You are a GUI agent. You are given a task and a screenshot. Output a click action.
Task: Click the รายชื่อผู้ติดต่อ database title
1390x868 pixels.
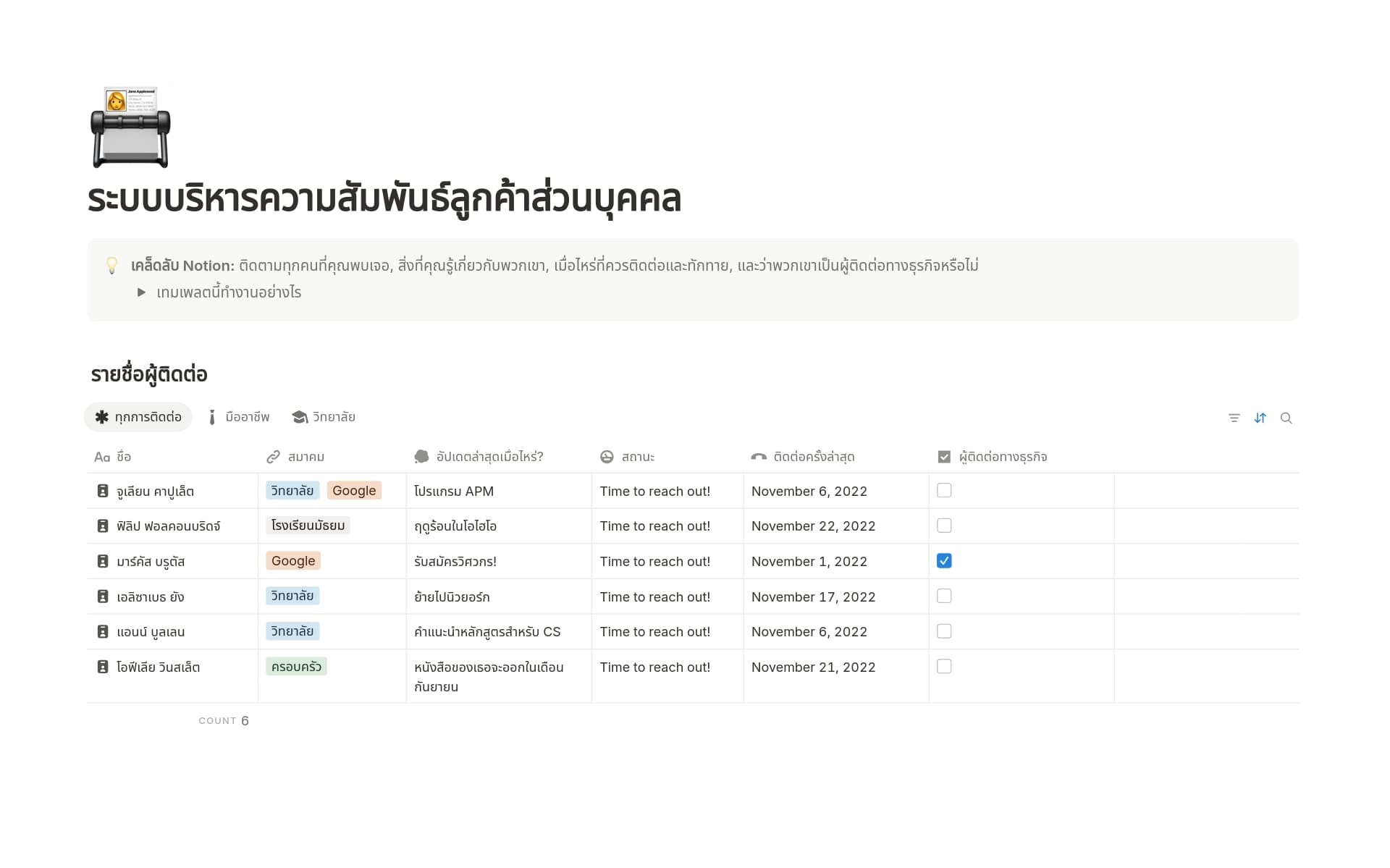tap(149, 374)
